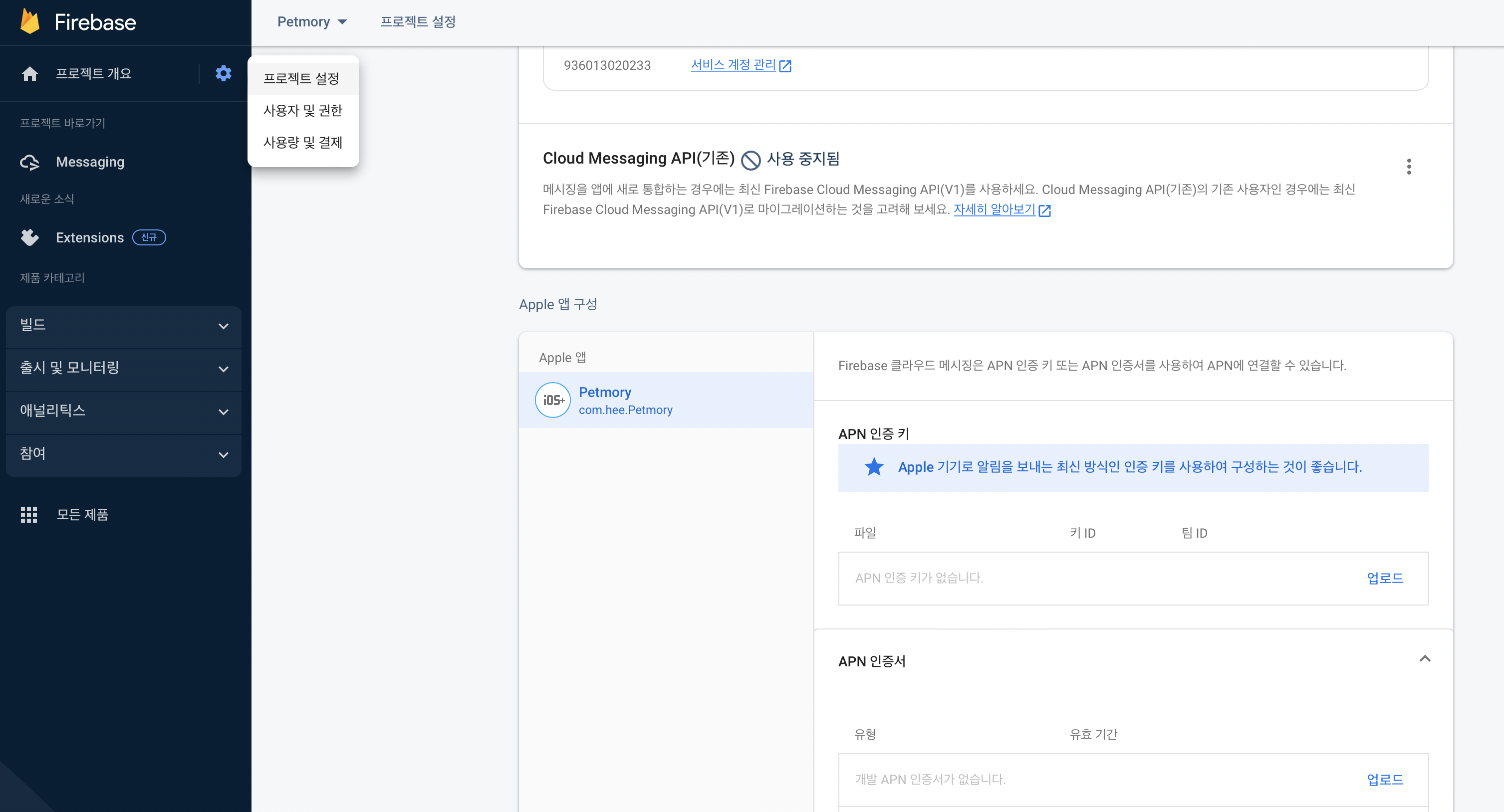Open Cloud Messaging API three-dot menu
This screenshot has width=1504, height=812.
click(x=1408, y=167)
